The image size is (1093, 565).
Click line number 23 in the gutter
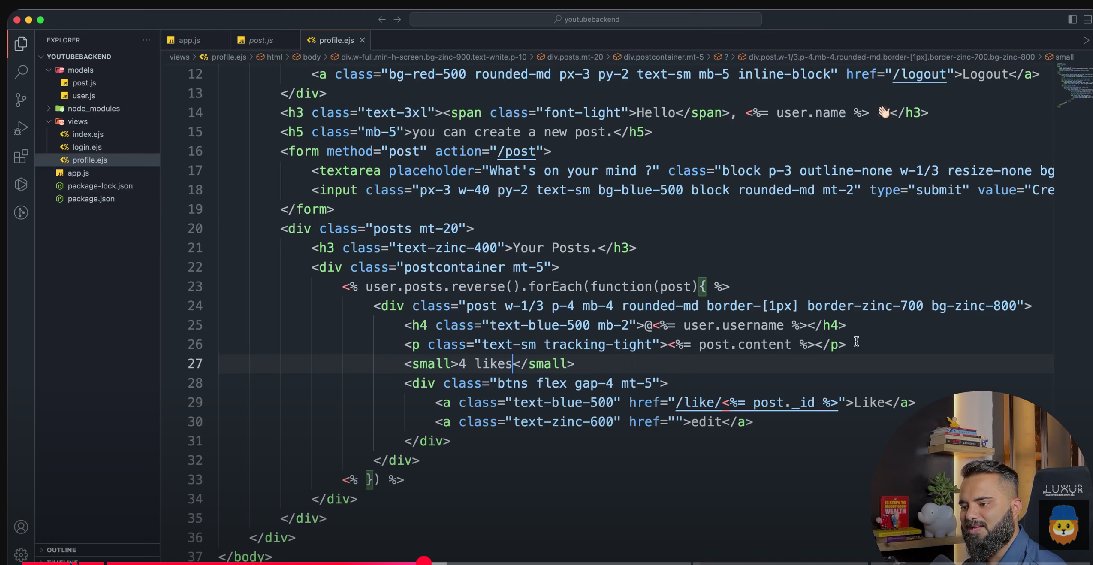194,286
